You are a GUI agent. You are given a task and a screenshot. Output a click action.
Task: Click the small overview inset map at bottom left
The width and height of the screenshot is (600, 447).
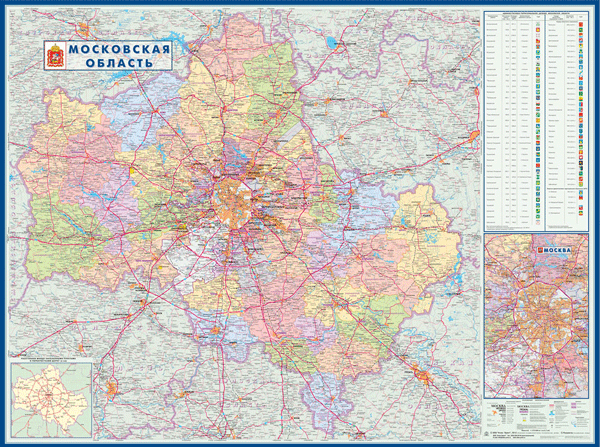(51, 394)
